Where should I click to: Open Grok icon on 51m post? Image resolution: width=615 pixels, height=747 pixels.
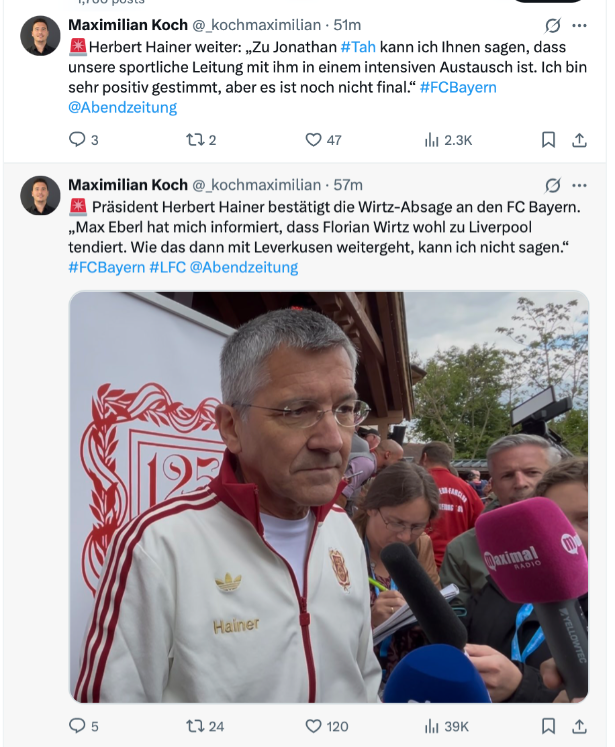pos(553,25)
